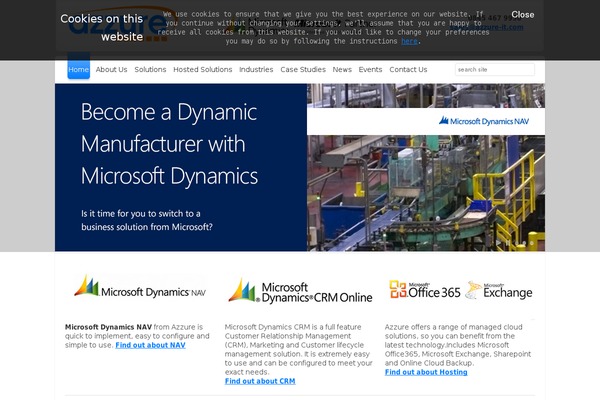Viewport: 600px width, 400px height.
Task: Navigate to Hosted Solutions
Action: coord(202,69)
